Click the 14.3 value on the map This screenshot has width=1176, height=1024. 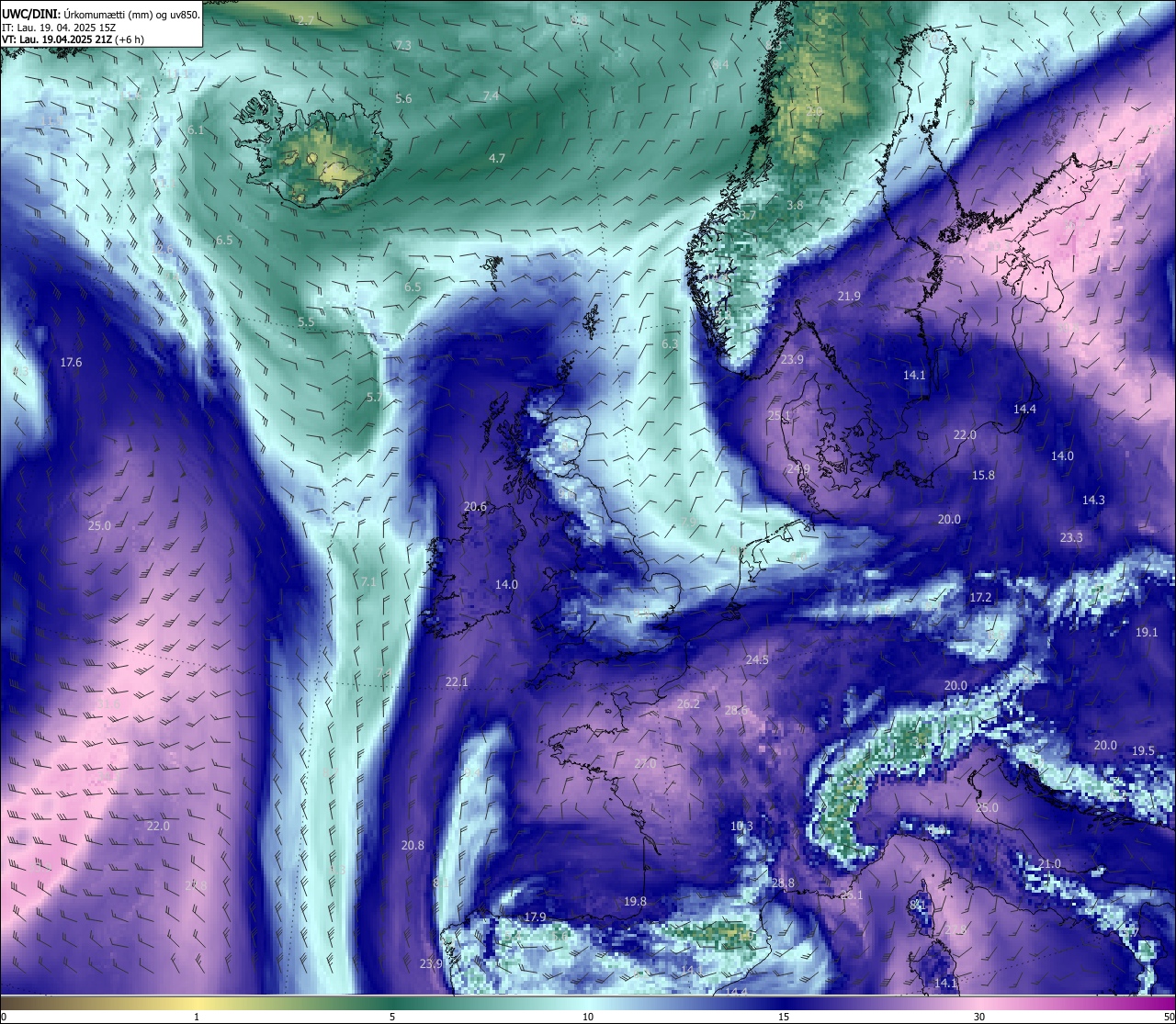[1093, 501]
